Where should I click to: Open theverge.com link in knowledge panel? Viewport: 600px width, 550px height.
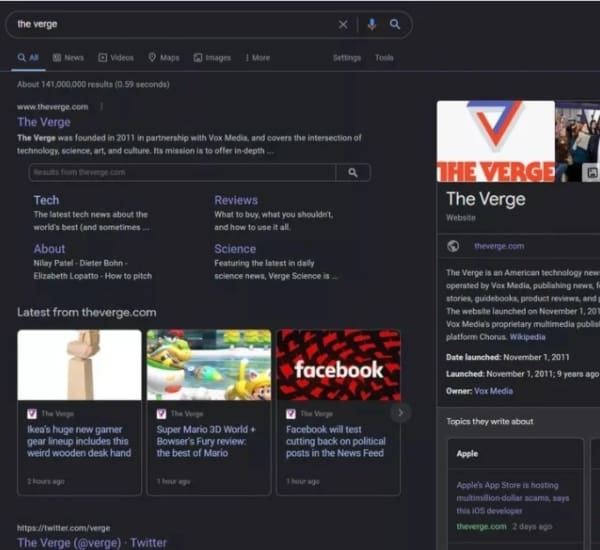[499, 246]
